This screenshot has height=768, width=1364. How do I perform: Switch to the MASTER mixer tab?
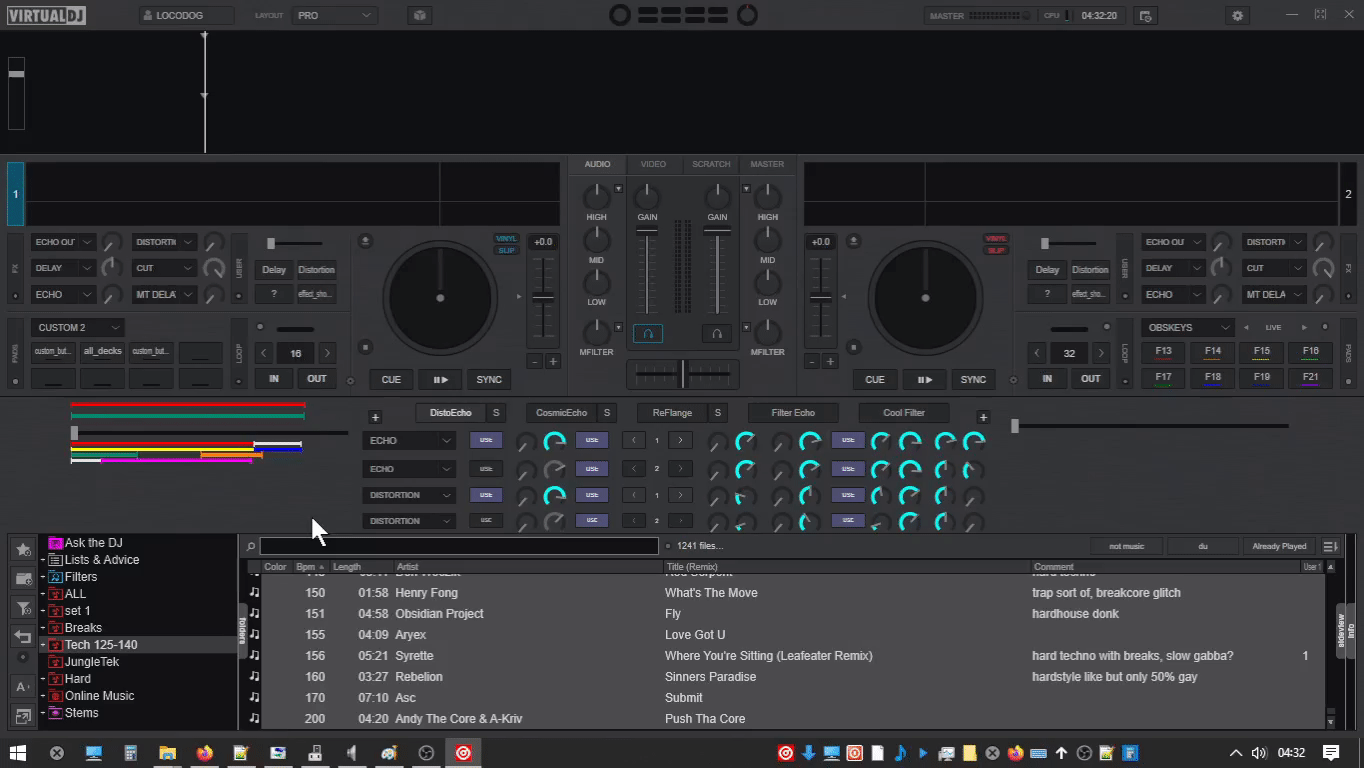[x=767, y=164]
